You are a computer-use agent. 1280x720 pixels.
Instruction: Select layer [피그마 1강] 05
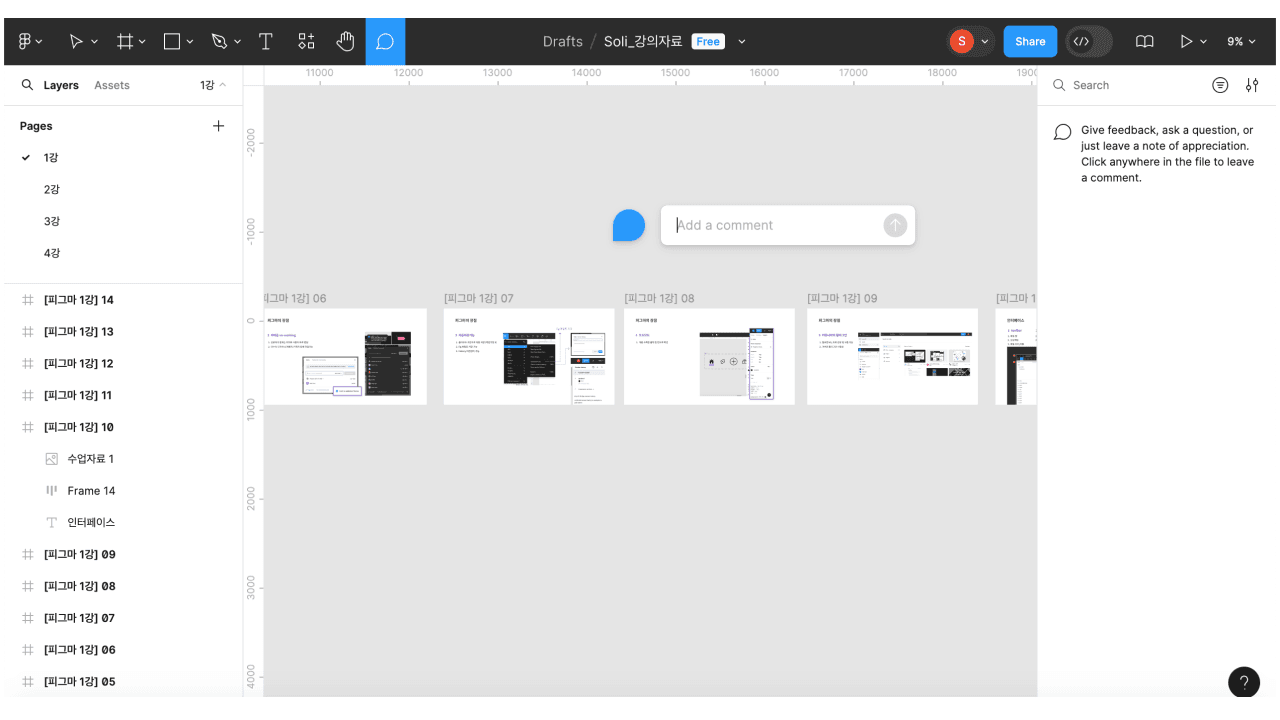point(123,682)
